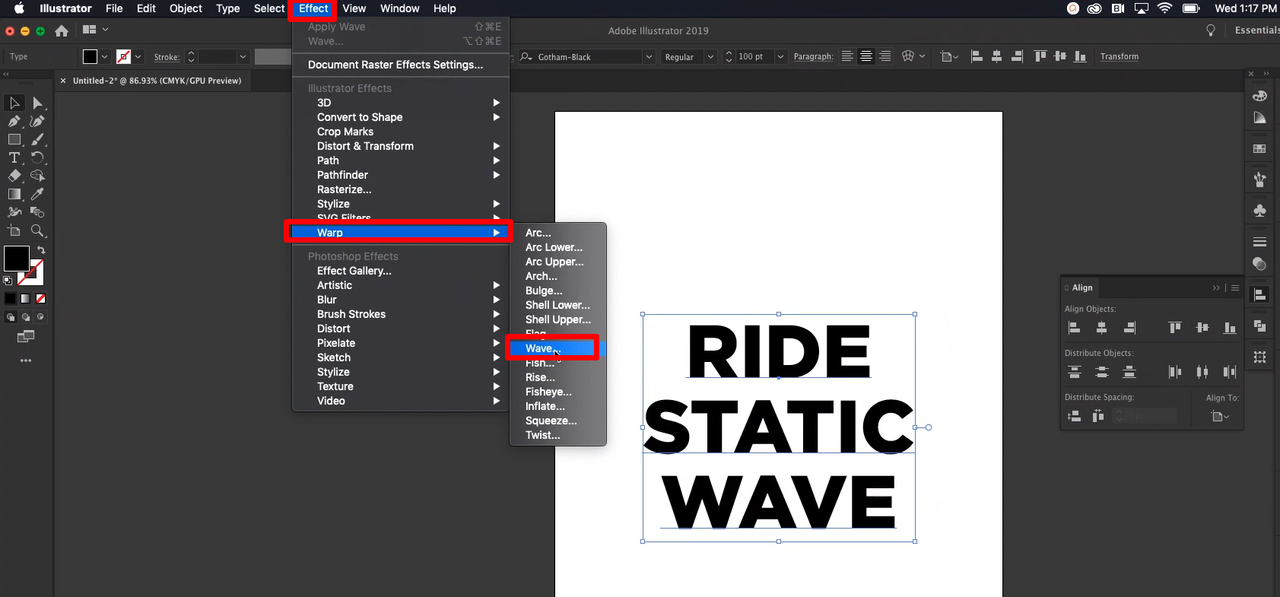Enable Draw Normal mode
The width and height of the screenshot is (1280, 597).
[10, 317]
